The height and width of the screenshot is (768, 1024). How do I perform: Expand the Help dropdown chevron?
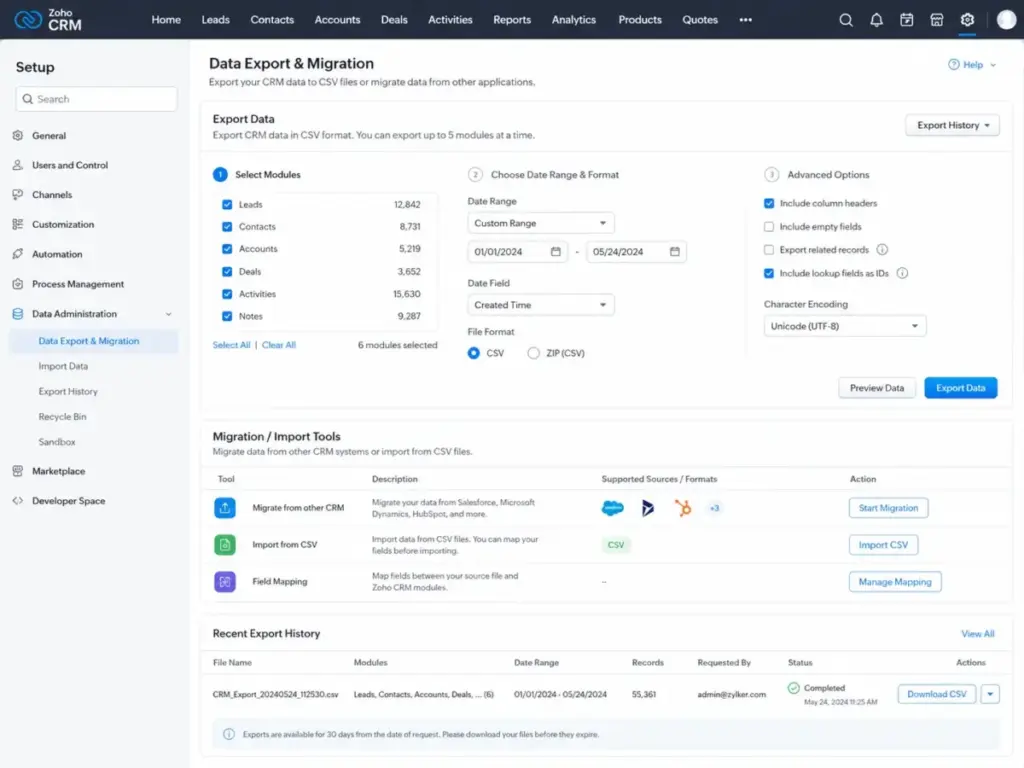coord(993,65)
